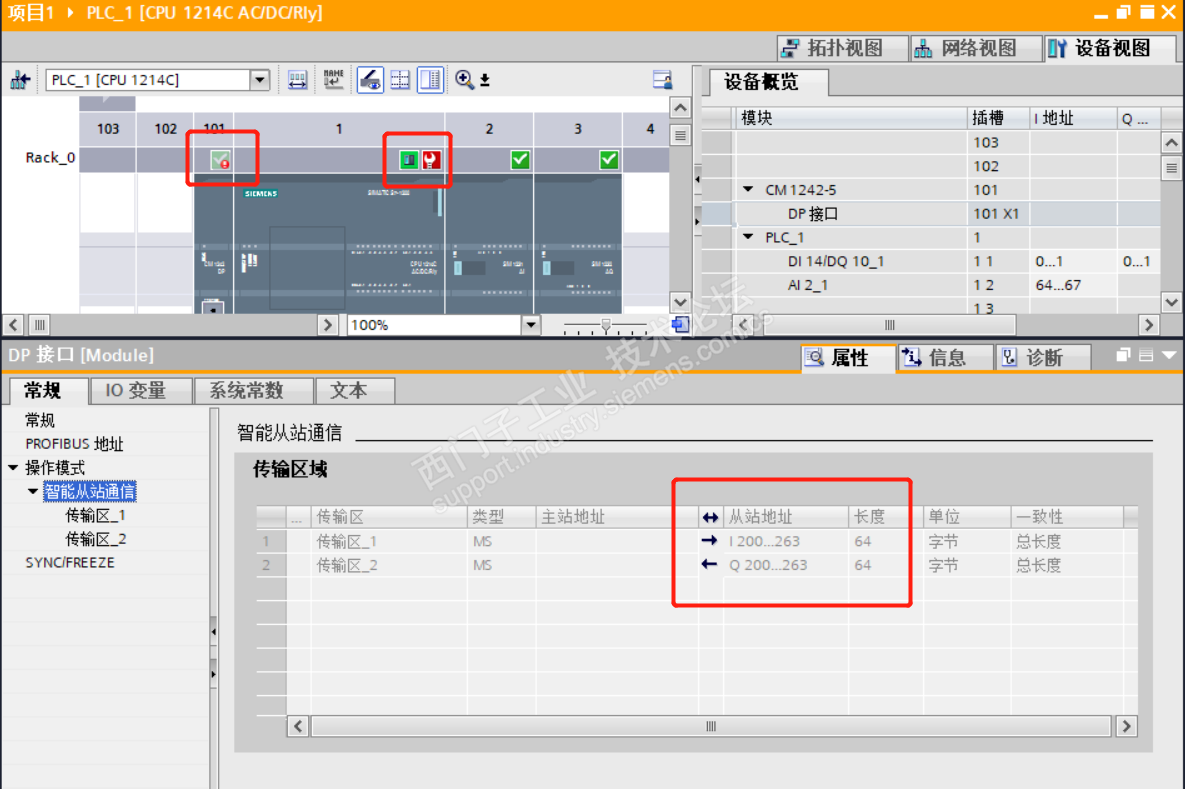
Task: Switch to the 拓扑视图 tab
Action: click(x=843, y=48)
